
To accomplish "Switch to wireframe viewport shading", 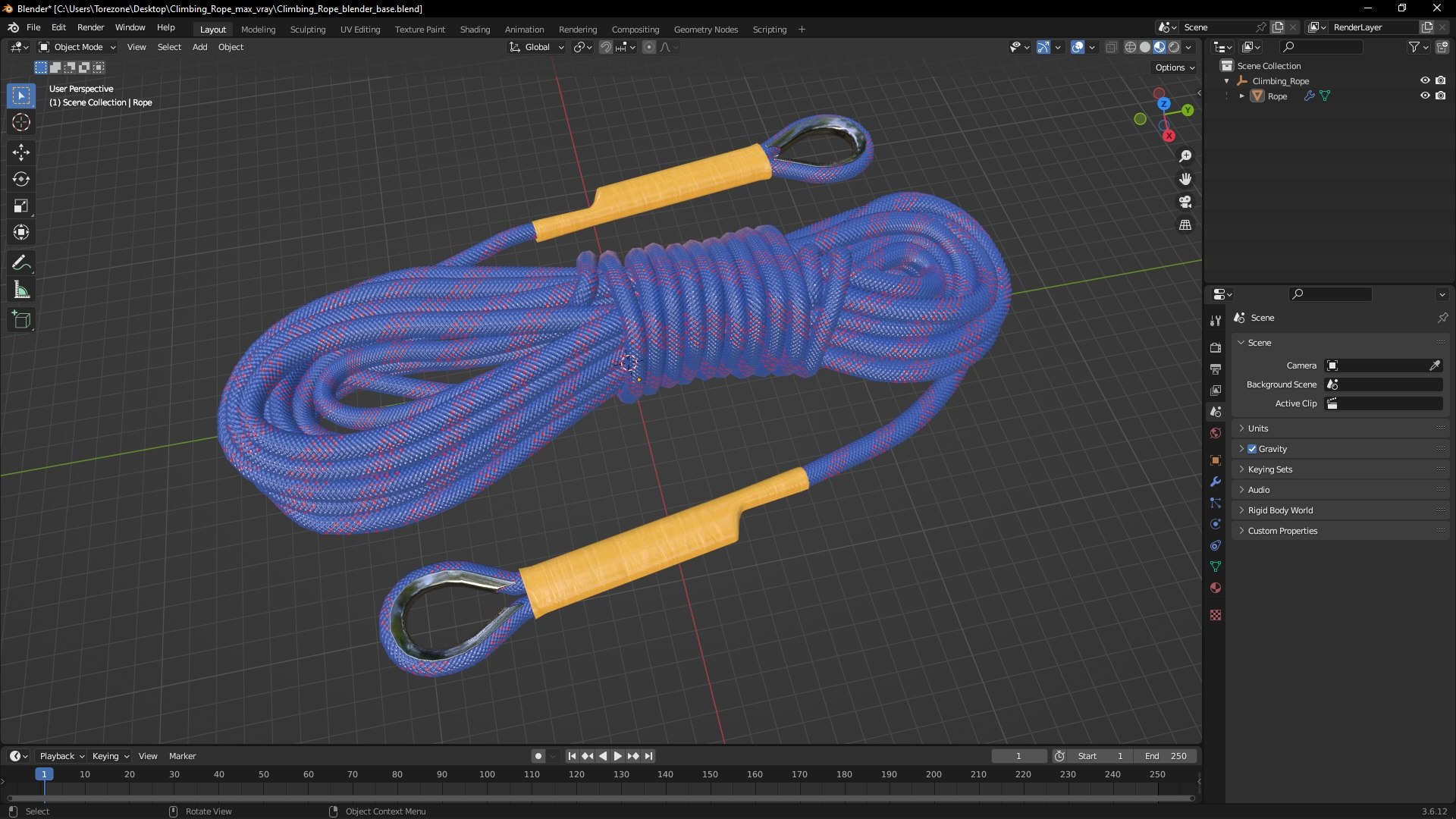I will click(x=1131, y=47).
